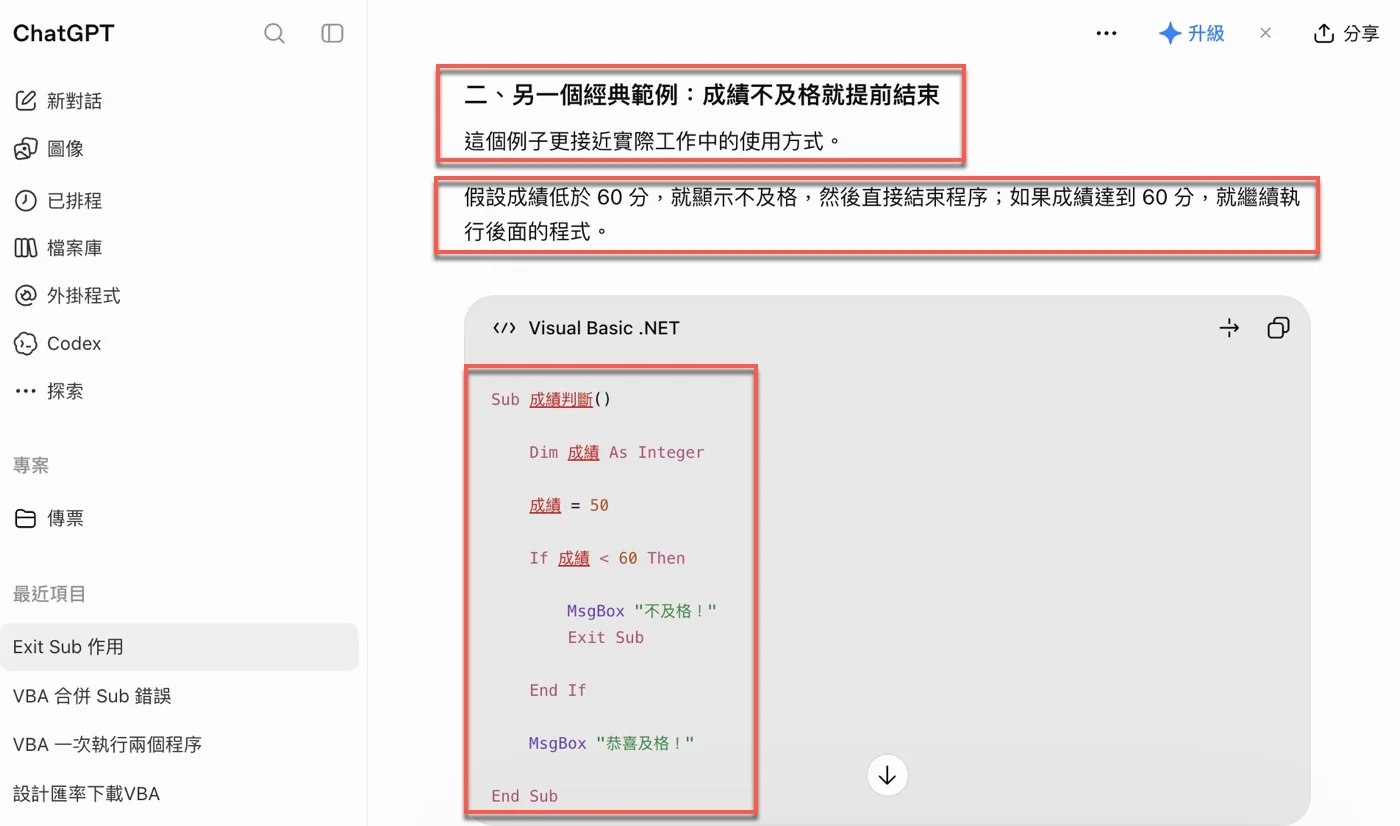This screenshot has height=826, width=1400.
Task: Click the code line MsgBox "恭喜及格！"
Action: [611, 743]
